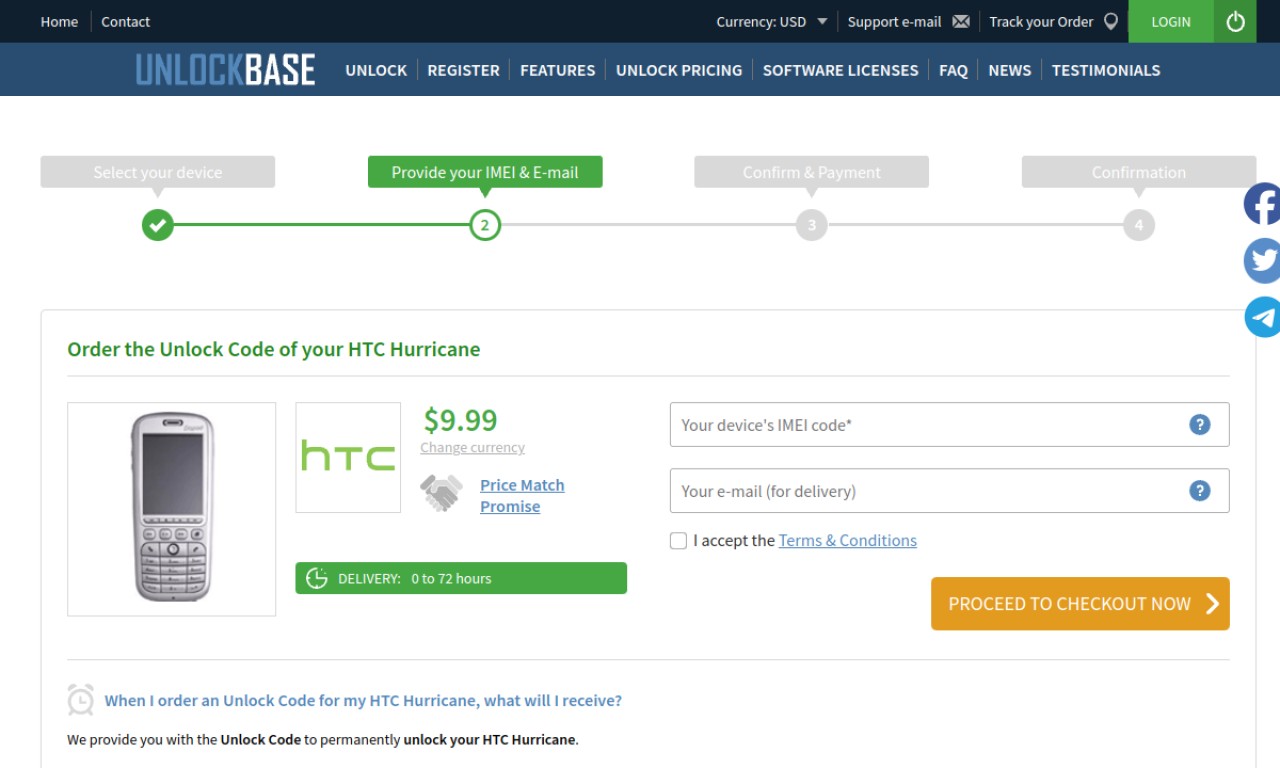The width and height of the screenshot is (1280, 768).
Task: Click the power icon beside LOGIN
Action: (1235, 21)
